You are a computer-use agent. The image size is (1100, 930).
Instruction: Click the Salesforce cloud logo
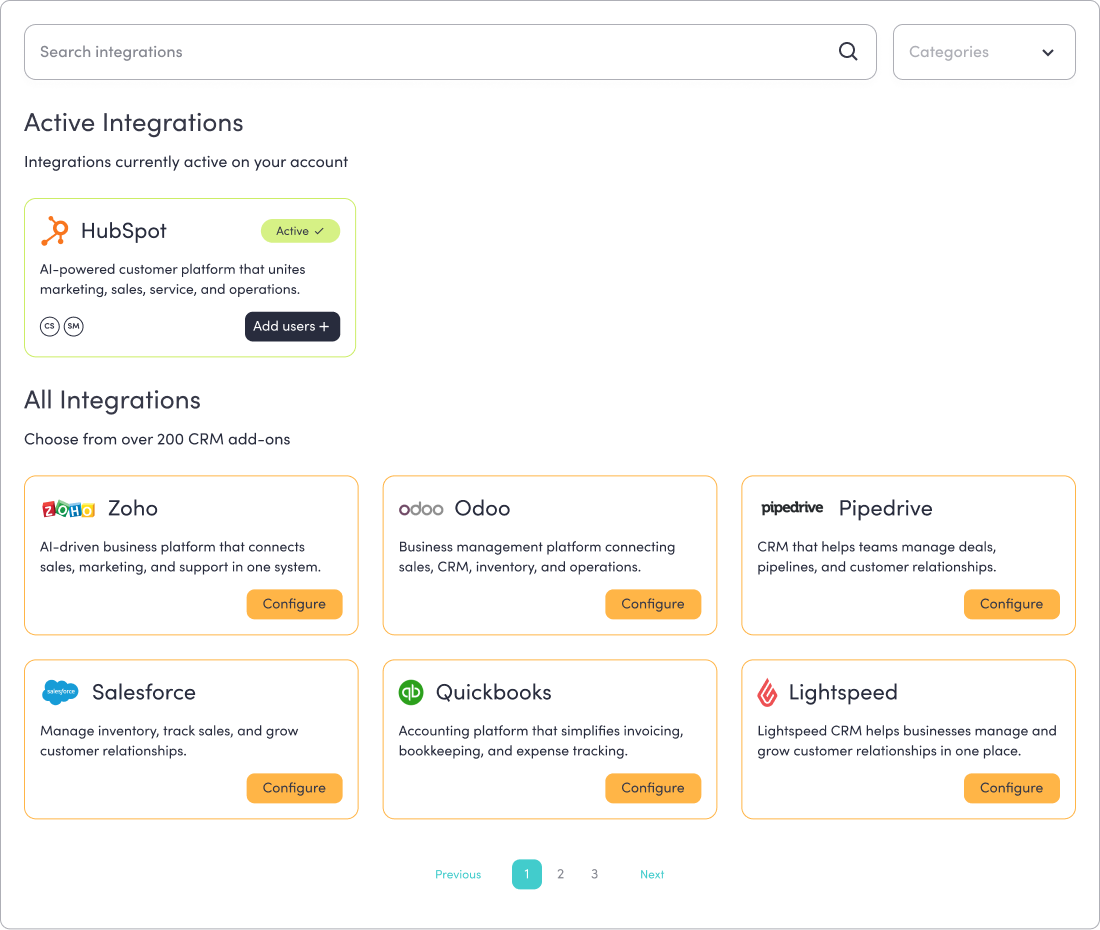pyautogui.click(x=61, y=692)
